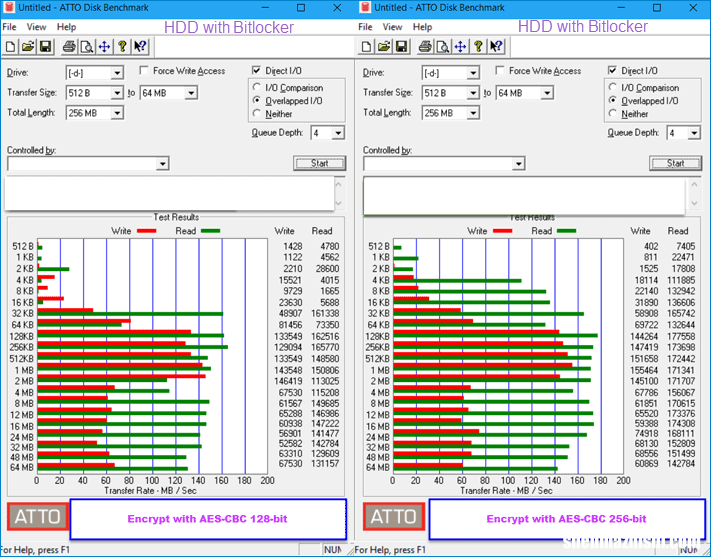711x557 pixels.
Task: Select I/O Comparison radio in left window
Action: (x=257, y=87)
